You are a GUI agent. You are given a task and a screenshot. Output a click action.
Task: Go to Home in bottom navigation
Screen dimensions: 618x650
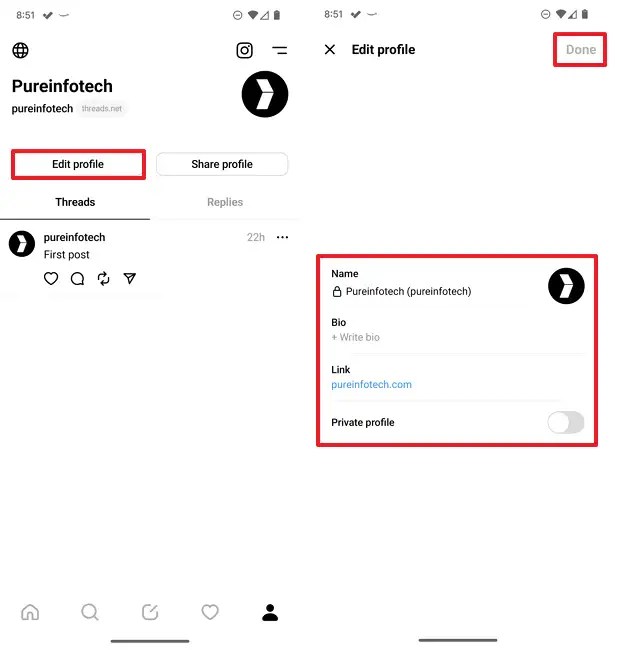[30, 612]
